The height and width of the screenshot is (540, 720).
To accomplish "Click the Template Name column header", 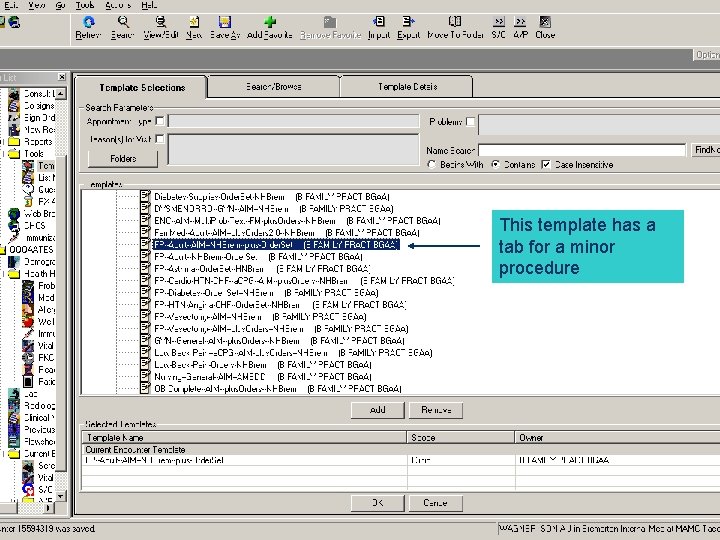I will 244,438.
